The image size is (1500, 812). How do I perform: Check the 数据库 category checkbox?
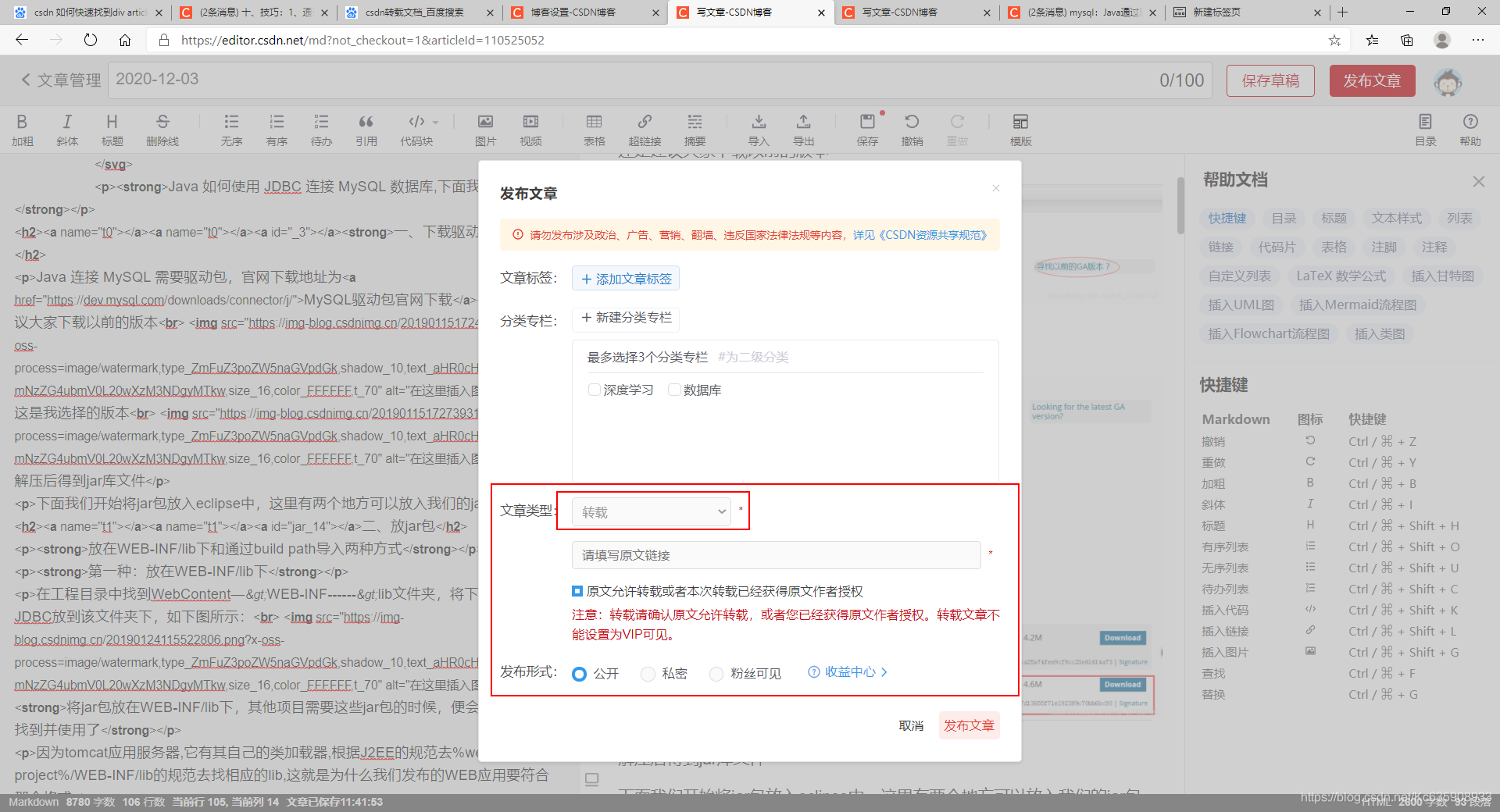tap(674, 390)
